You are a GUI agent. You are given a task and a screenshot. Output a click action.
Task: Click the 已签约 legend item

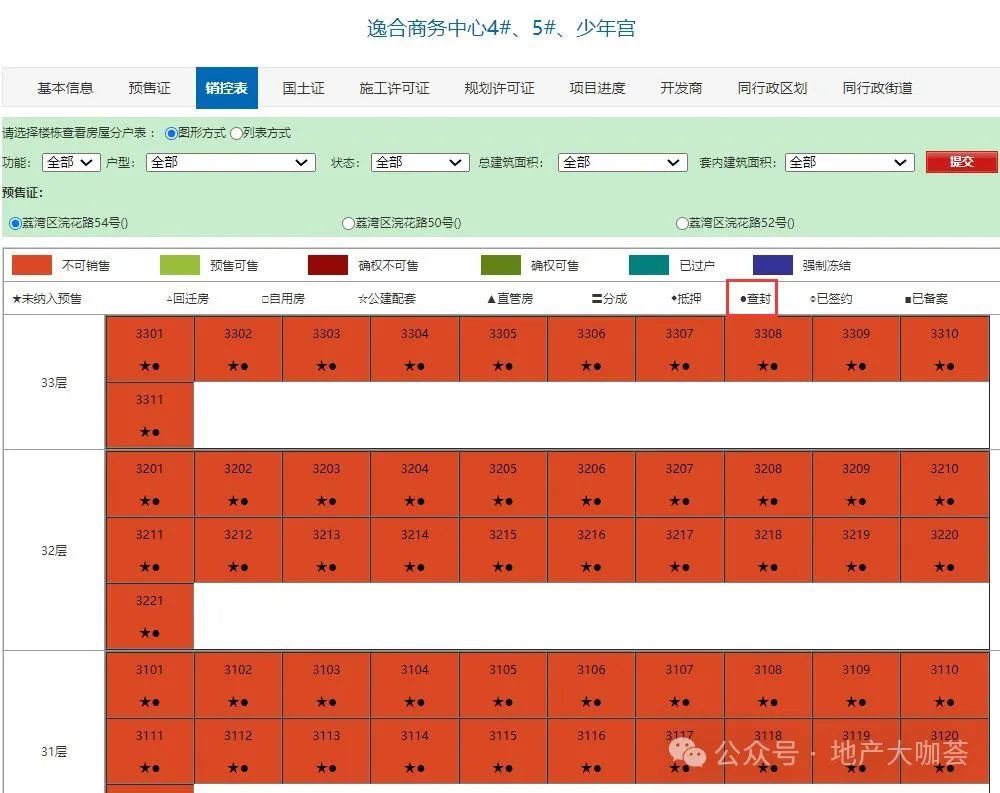pyautogui.click(x=831, y=299)
